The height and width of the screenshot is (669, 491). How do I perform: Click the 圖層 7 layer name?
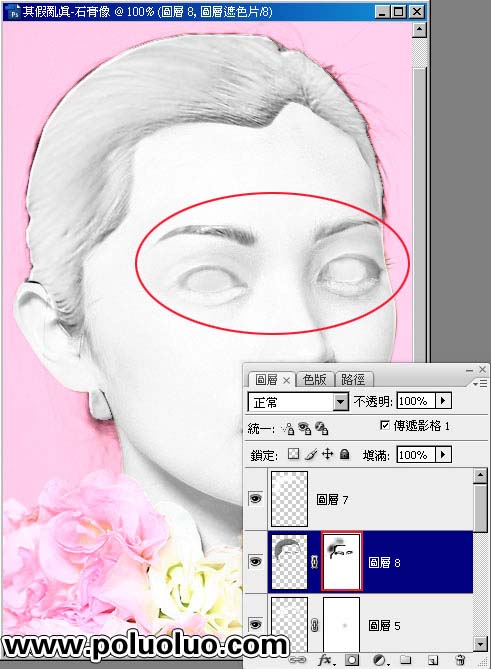332,499
